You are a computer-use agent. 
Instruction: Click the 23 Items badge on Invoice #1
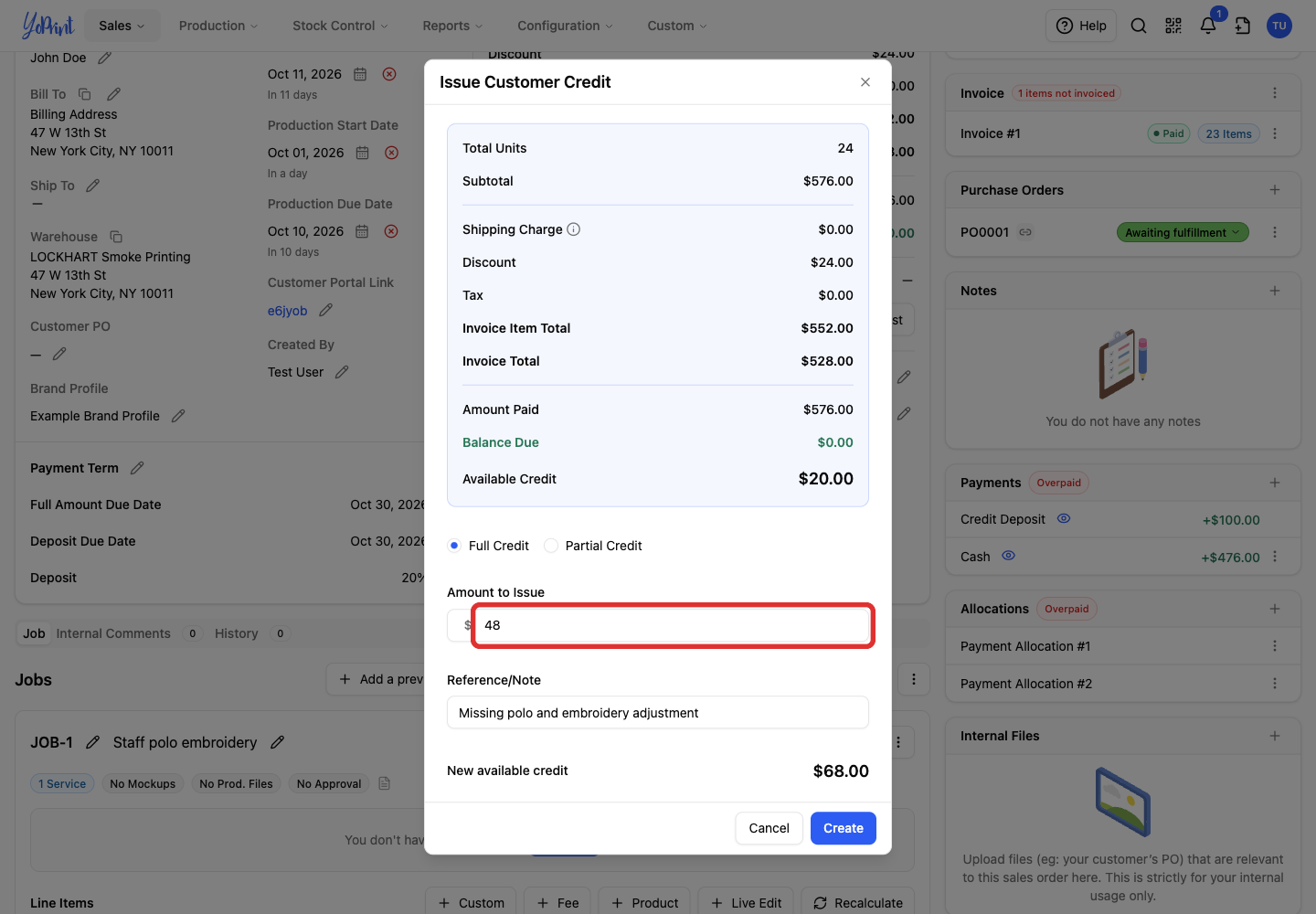click(x=1228, y=133)
